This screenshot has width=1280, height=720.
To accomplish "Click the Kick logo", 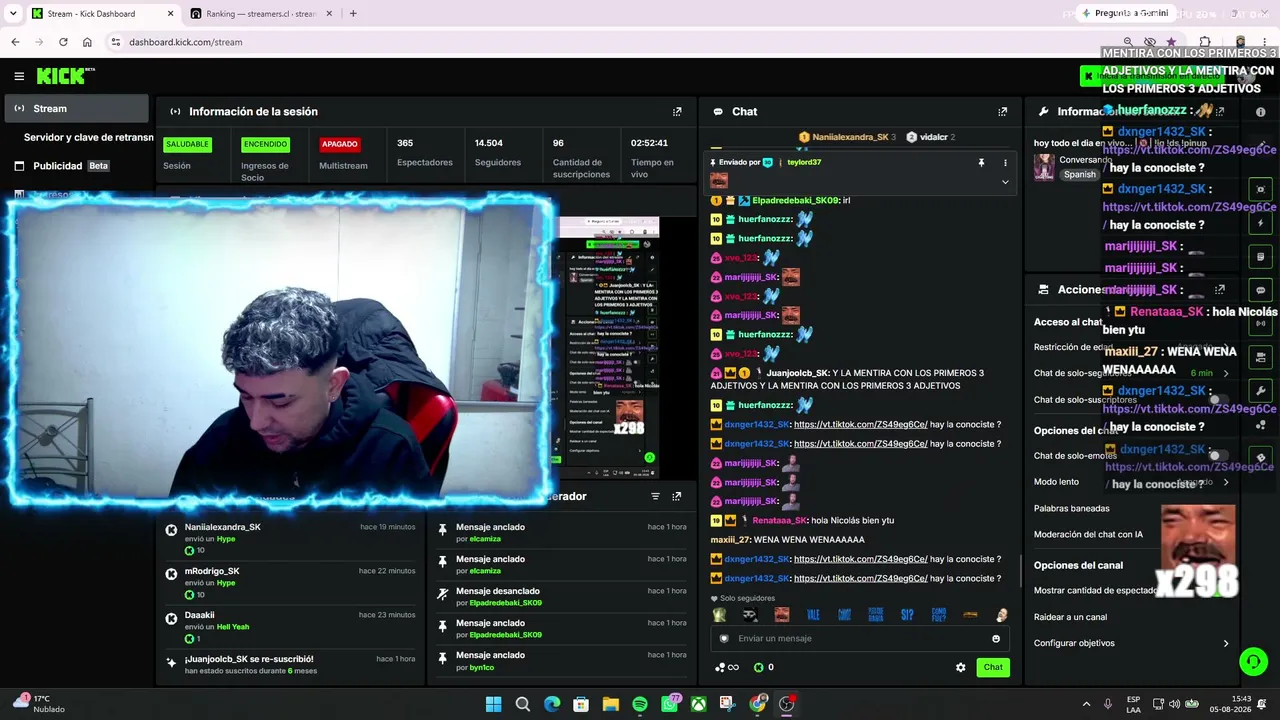I will [x=65, y=76].
